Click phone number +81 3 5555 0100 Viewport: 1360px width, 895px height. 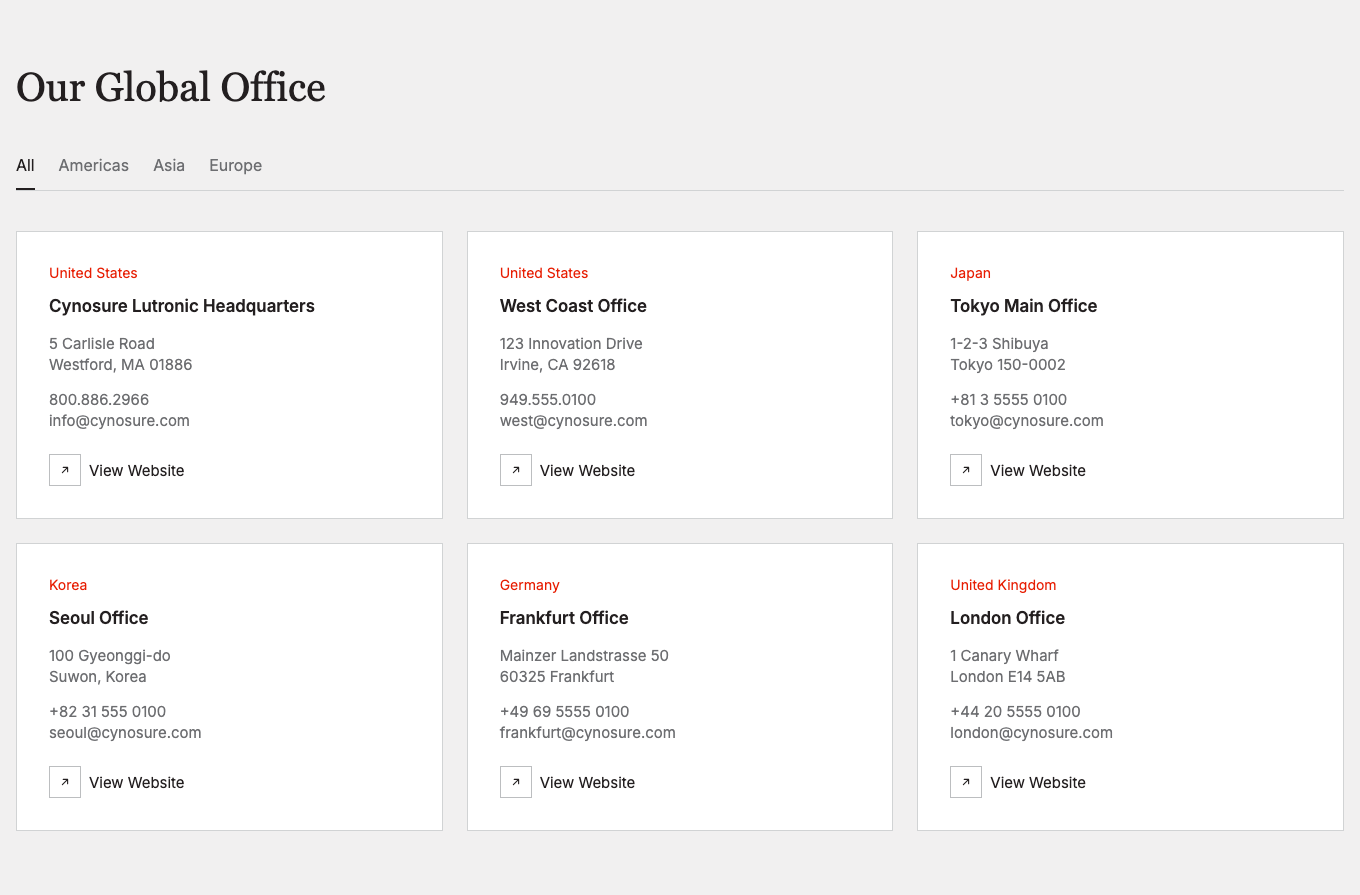(1009, 400)
